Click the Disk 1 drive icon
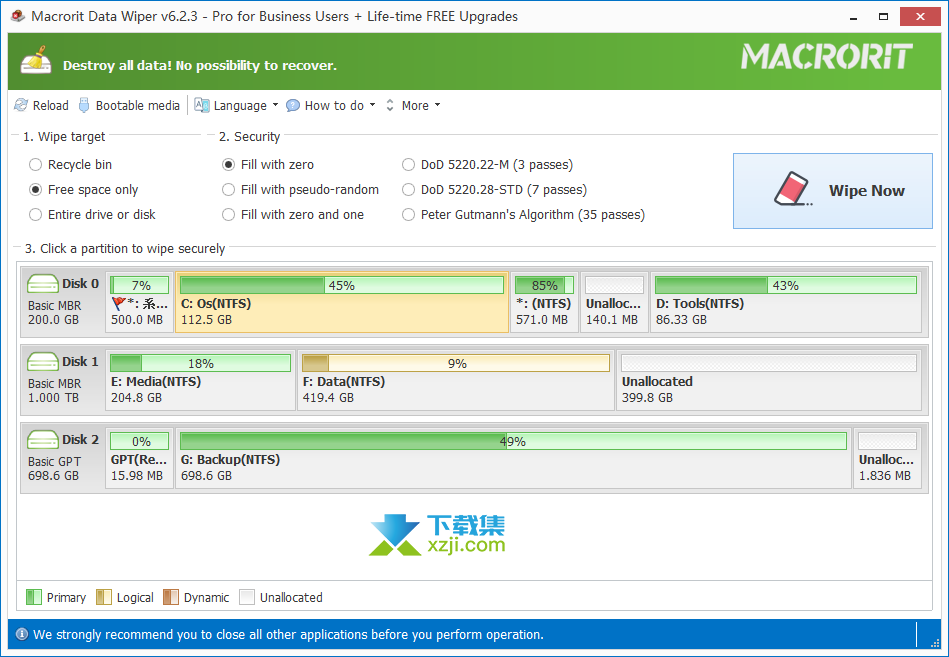This screenshot has height=657, width=949. point(42,362)
